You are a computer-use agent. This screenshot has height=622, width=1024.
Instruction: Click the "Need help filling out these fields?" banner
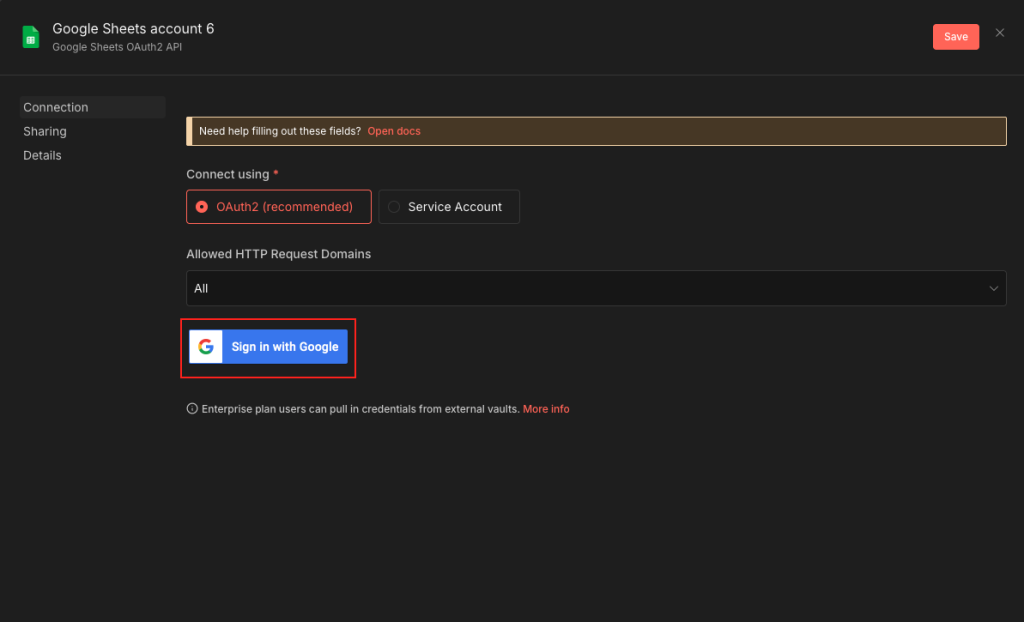click(x=280, y=131)
